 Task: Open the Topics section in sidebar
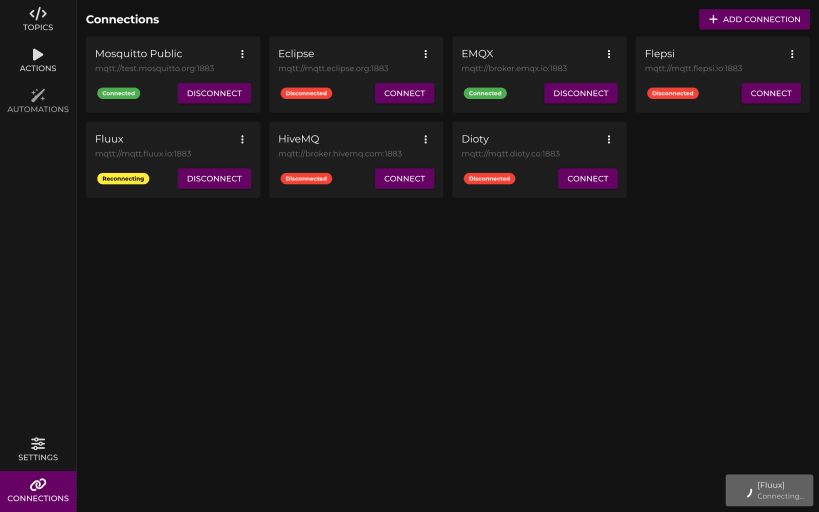(38, 20)
